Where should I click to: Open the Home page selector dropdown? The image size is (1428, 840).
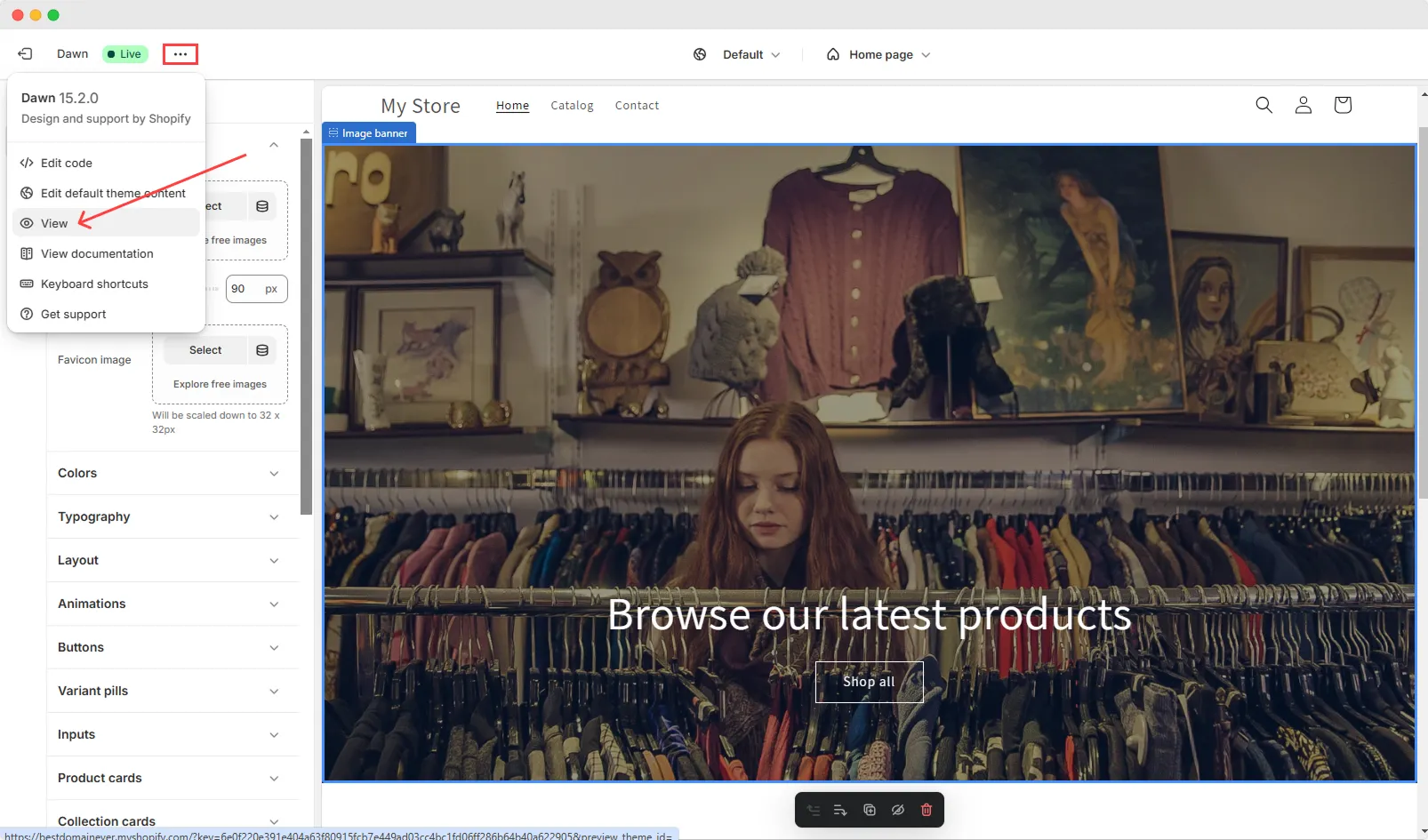[x=880, y=54]
